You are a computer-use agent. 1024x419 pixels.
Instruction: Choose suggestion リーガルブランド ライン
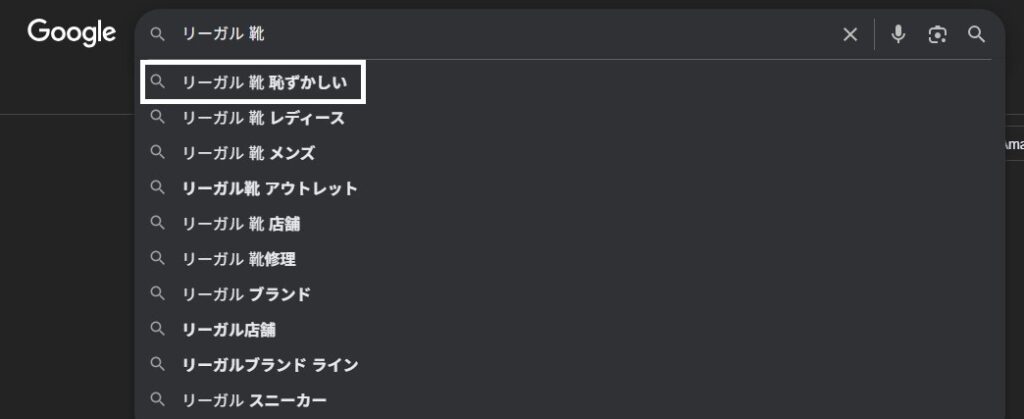point(270,365)
